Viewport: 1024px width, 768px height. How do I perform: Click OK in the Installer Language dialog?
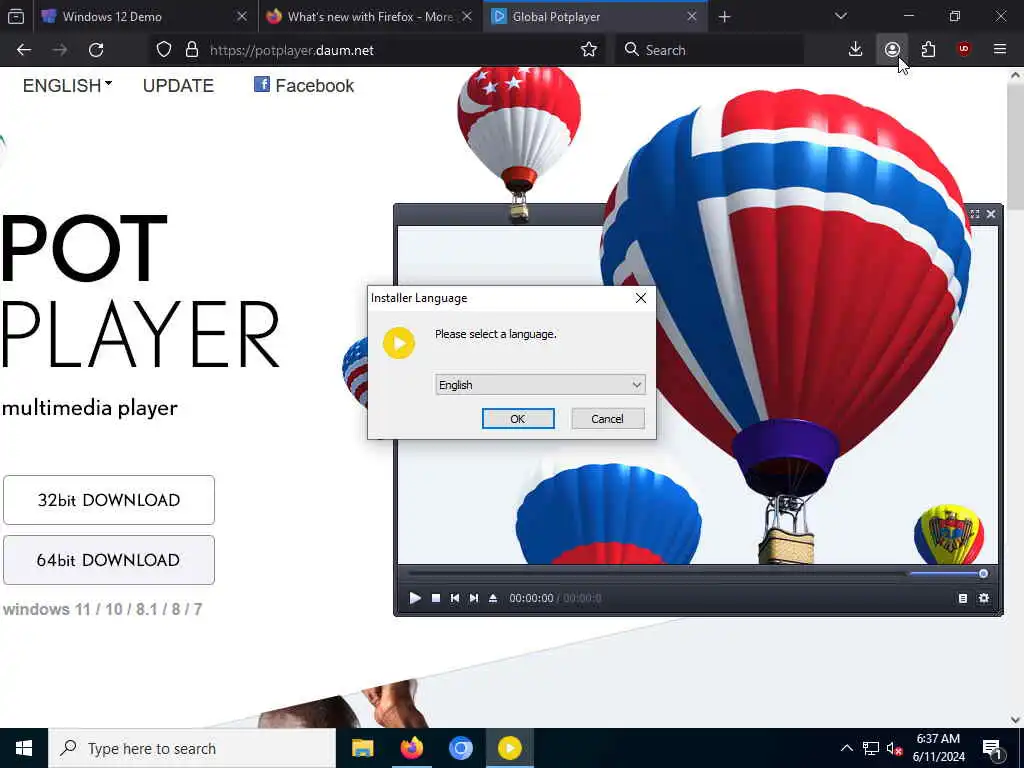[x=518, y=419]
